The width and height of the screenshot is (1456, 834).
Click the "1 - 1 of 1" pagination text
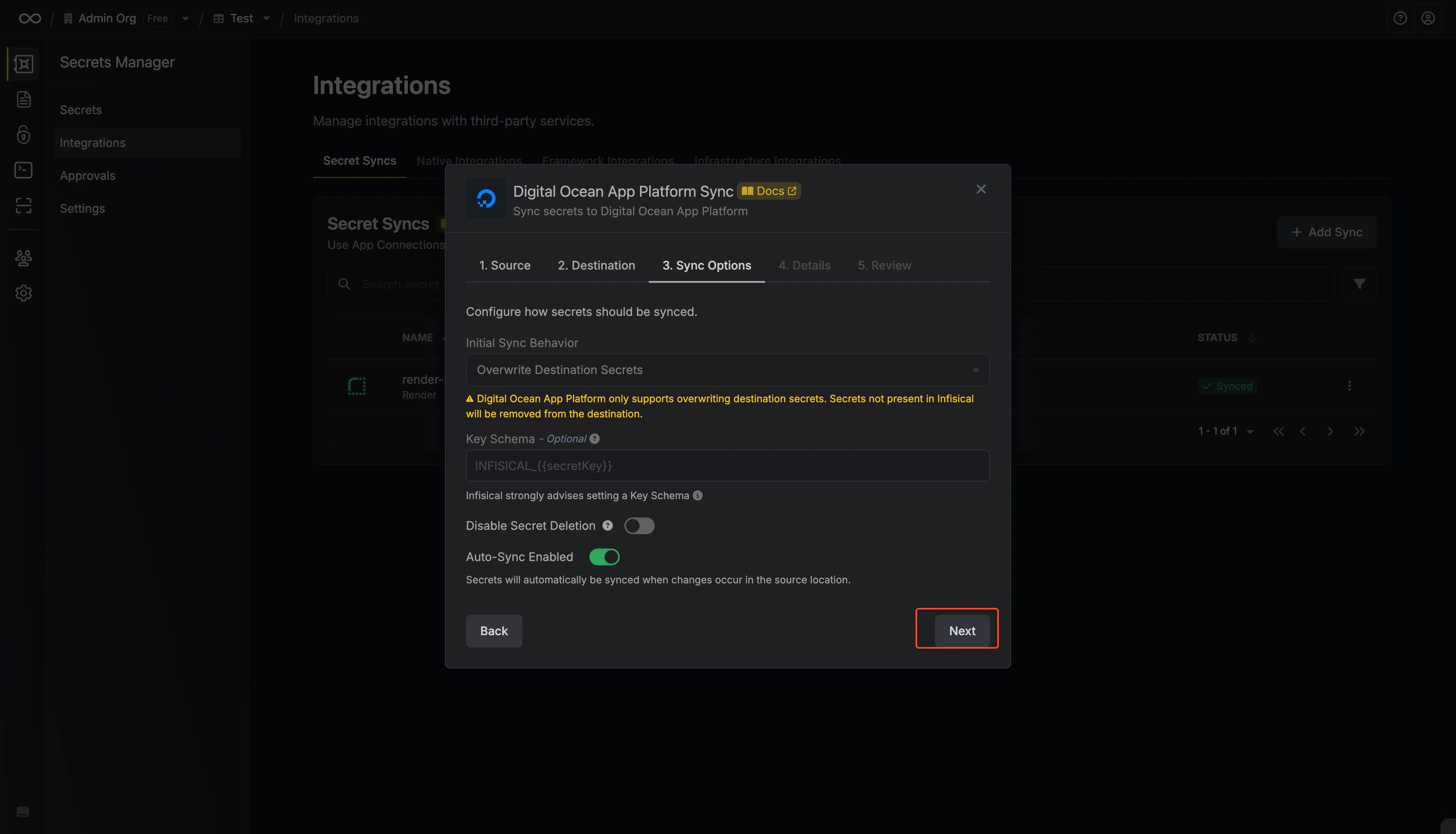coord(1218,431)
